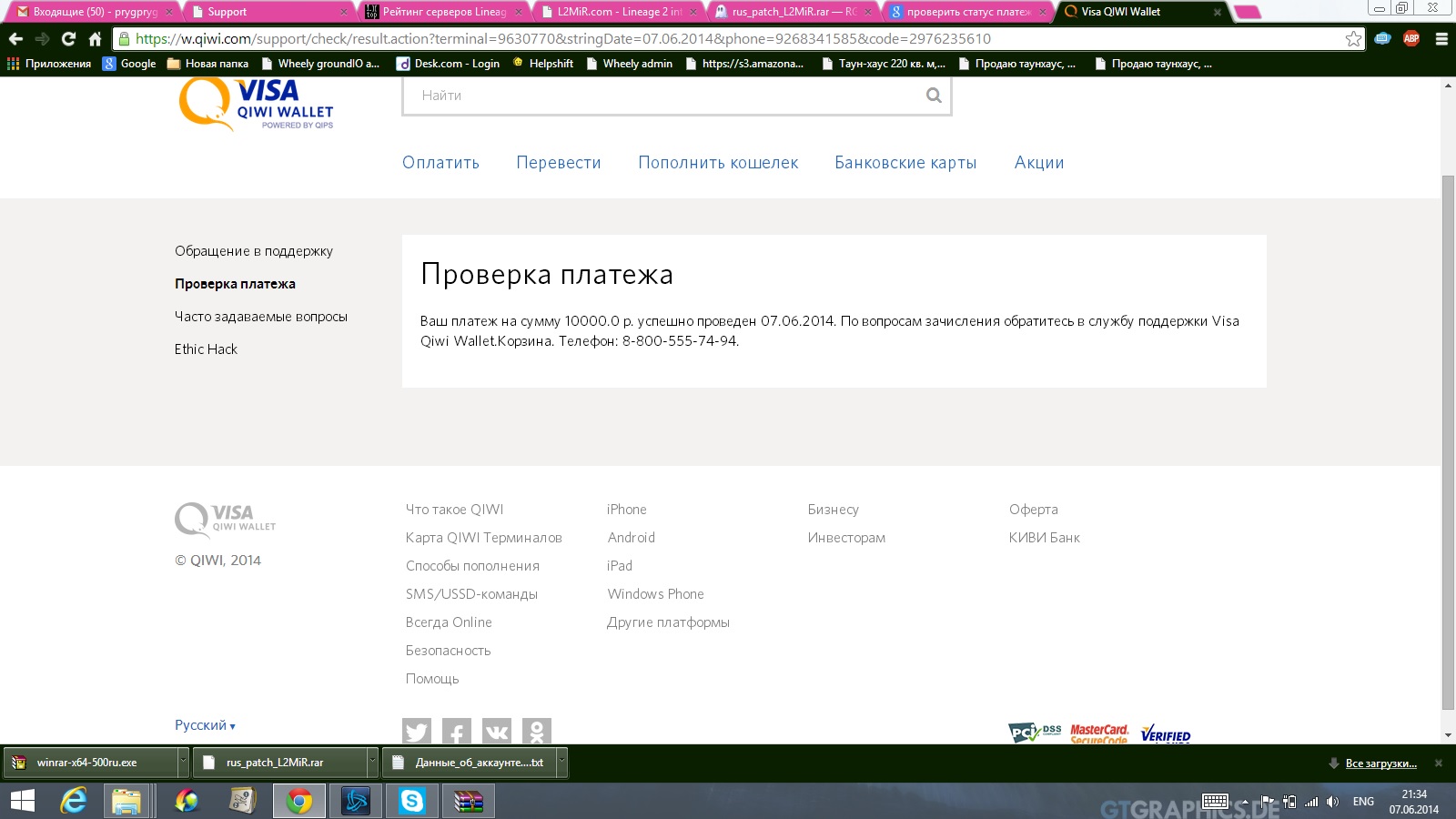
Task: Open Банковские карты navigation item
Action: tap(905, 162)
